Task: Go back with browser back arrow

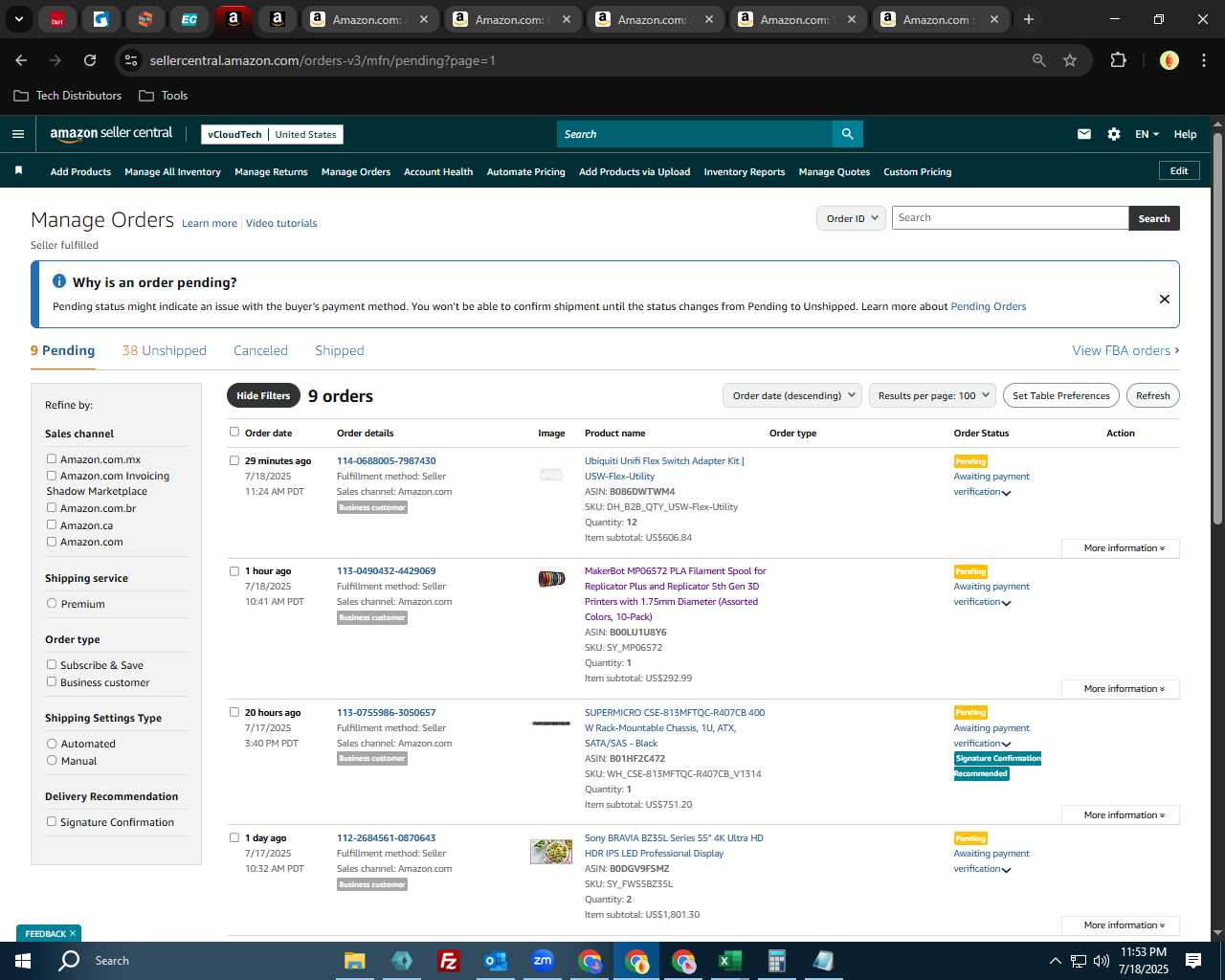Action: (x=21, y=60)
